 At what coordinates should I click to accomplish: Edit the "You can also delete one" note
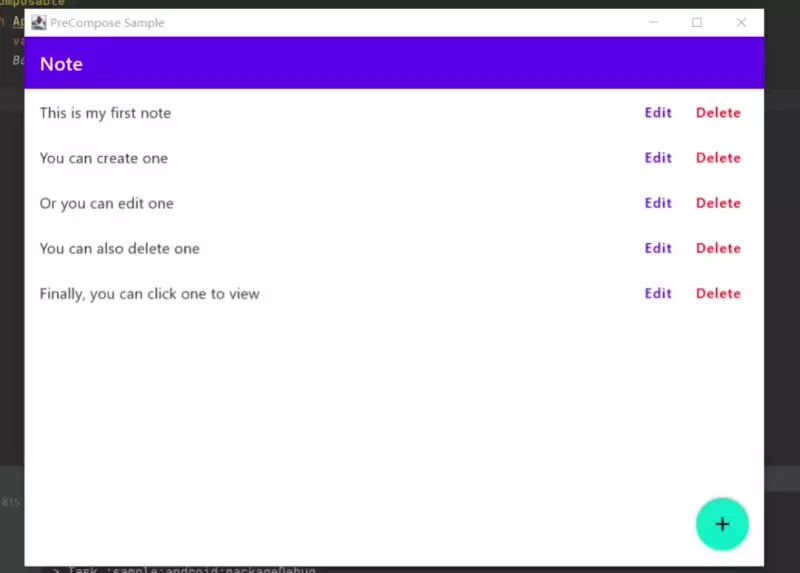658,248
